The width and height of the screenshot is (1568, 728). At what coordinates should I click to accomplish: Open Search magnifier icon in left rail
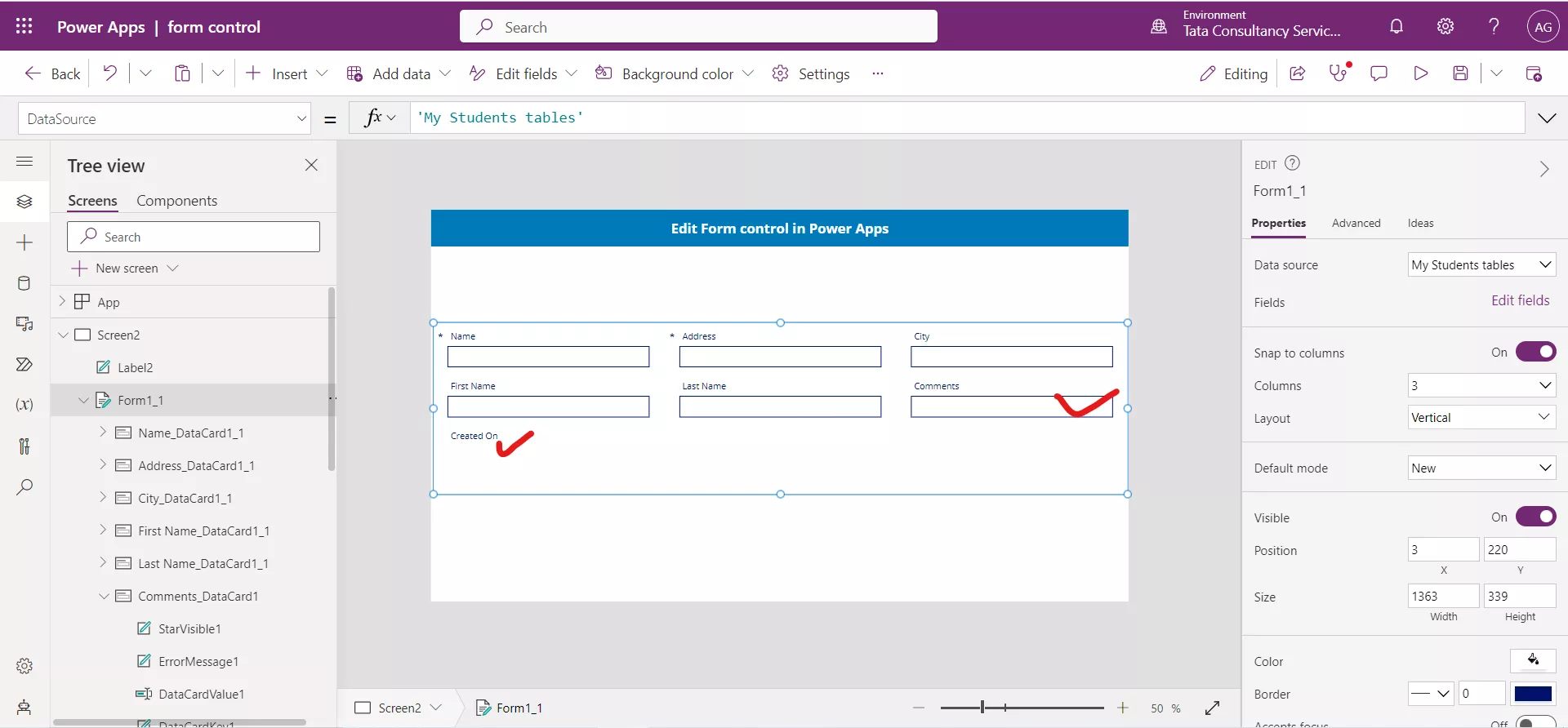(24, 487)
